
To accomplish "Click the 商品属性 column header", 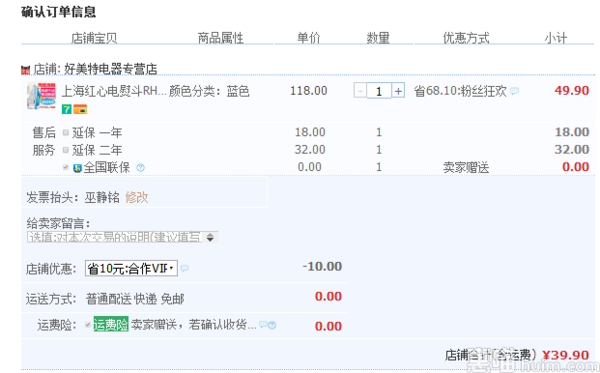I will click(220, 38).
